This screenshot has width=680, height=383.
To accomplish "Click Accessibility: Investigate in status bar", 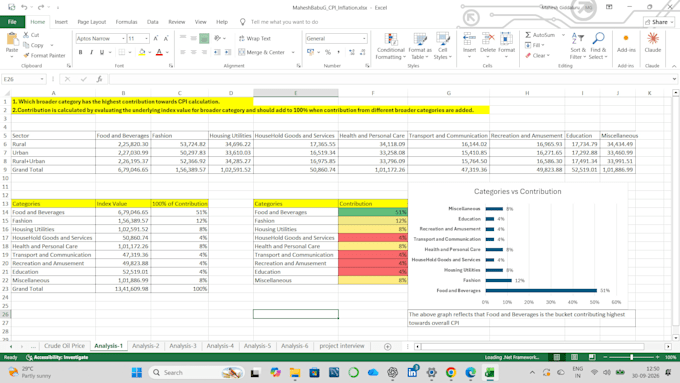I will click(57, 357).
